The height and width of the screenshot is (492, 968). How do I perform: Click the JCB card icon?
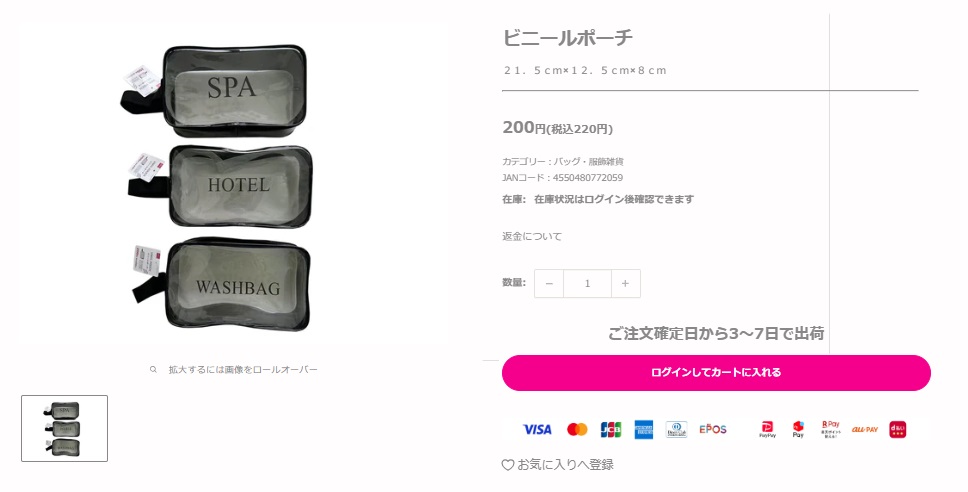(611, 429)
